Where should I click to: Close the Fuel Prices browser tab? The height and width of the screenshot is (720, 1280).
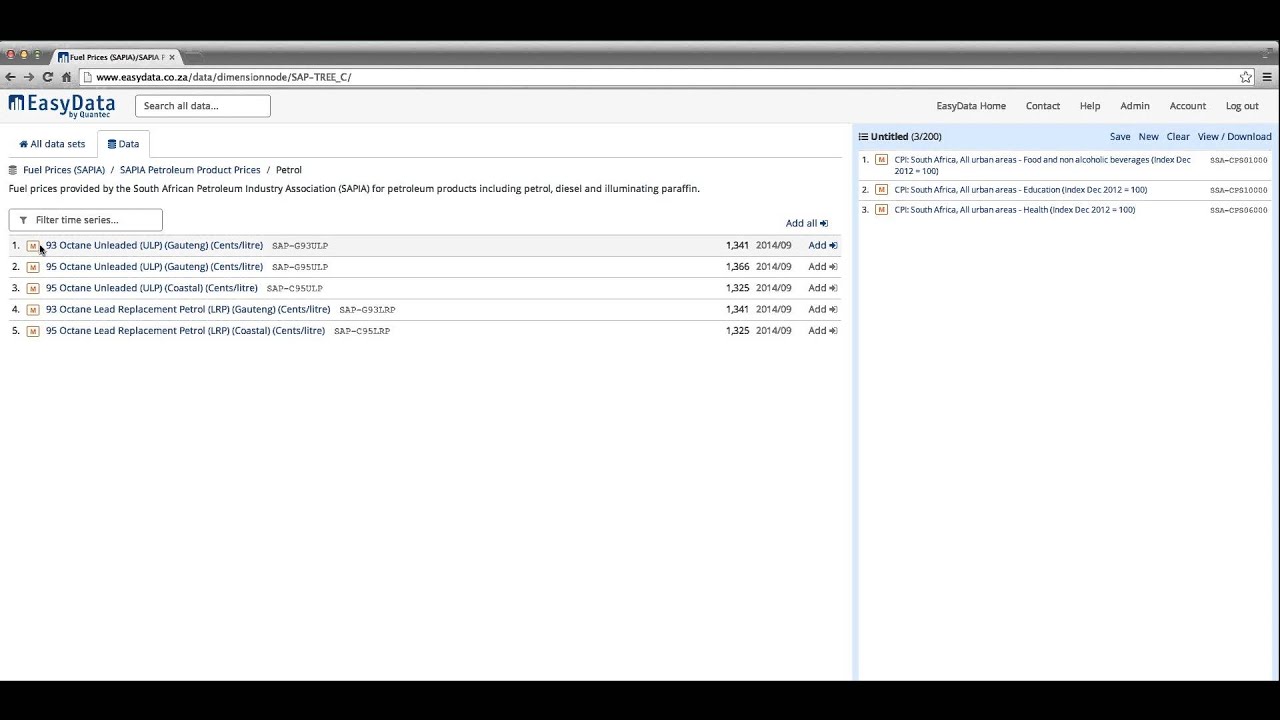point(172,57)
